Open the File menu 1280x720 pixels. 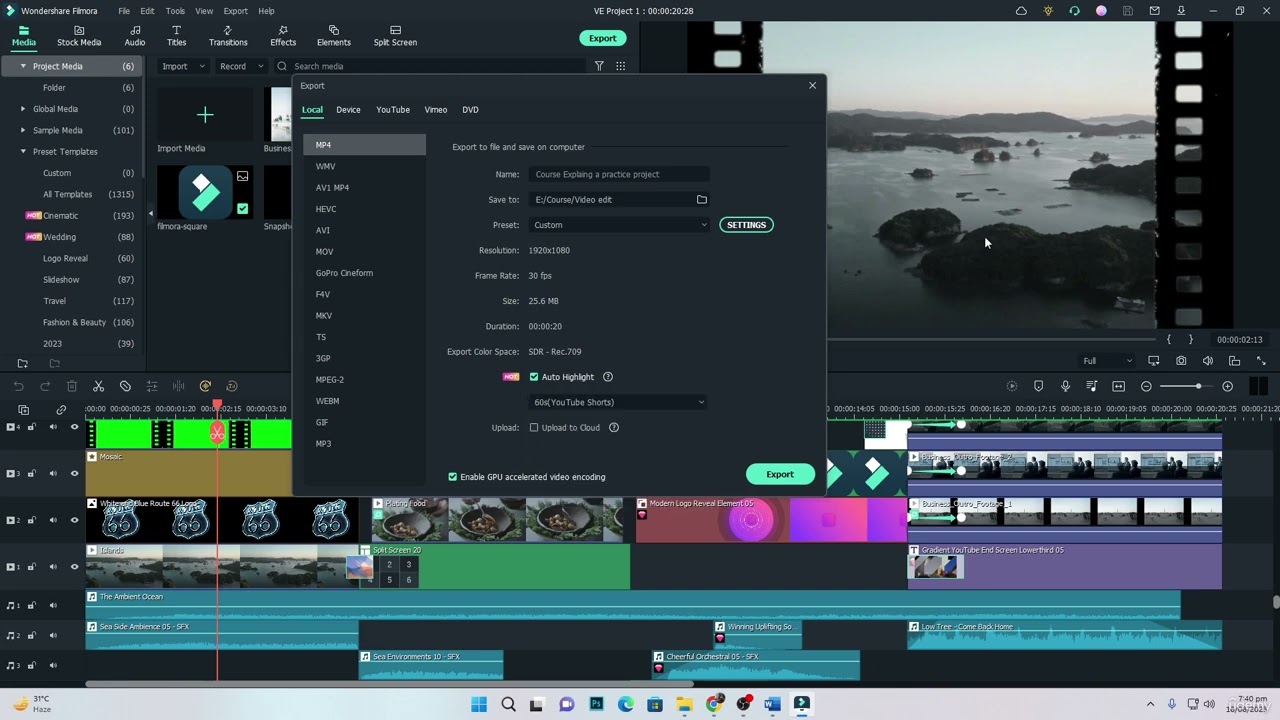click(x=124, y=11)
